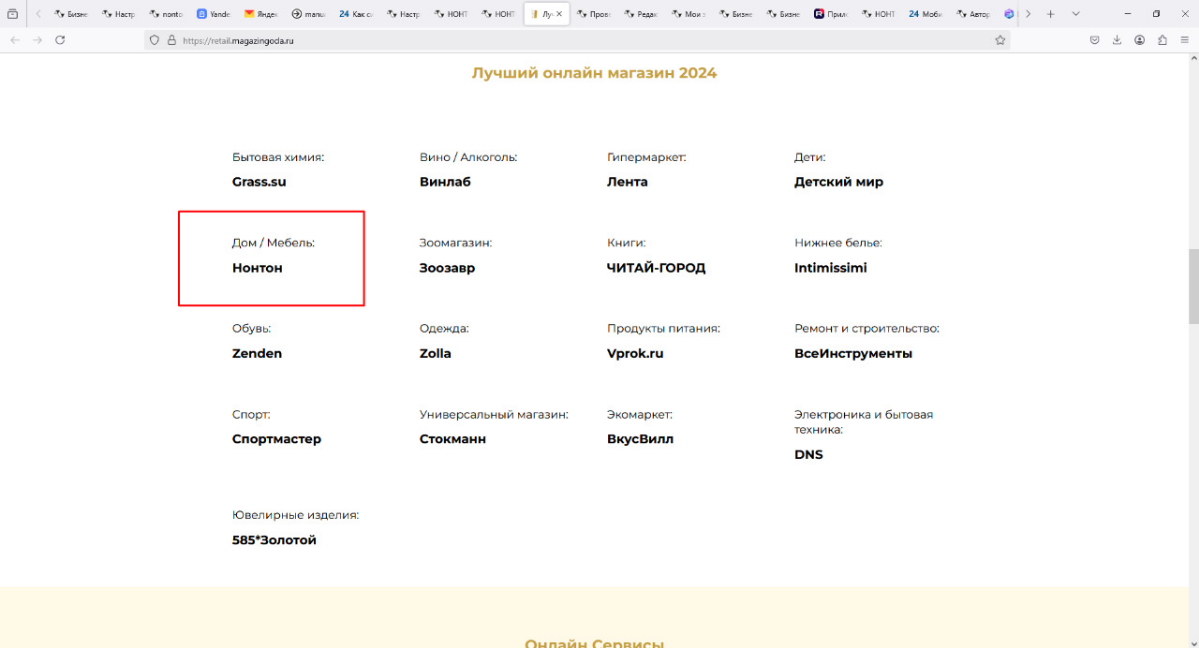1199x648 pixels.
Task: Switch to the Прил tab
Action: (830, 14)
